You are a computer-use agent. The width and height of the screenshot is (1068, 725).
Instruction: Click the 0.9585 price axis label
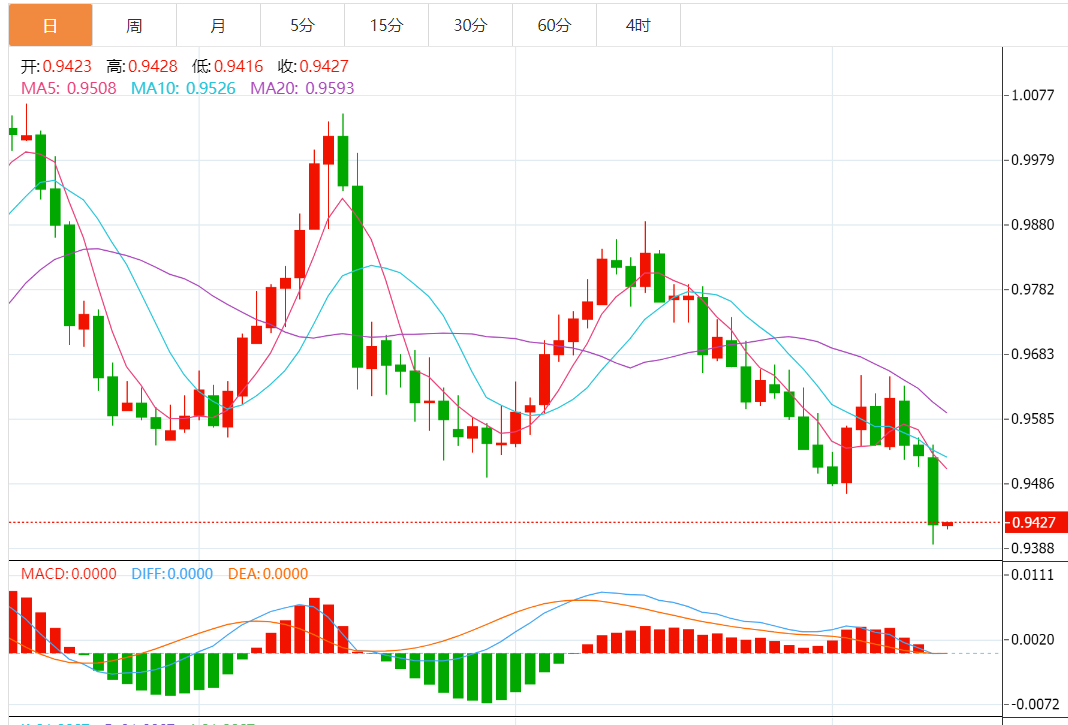[x=1034, y=418]
